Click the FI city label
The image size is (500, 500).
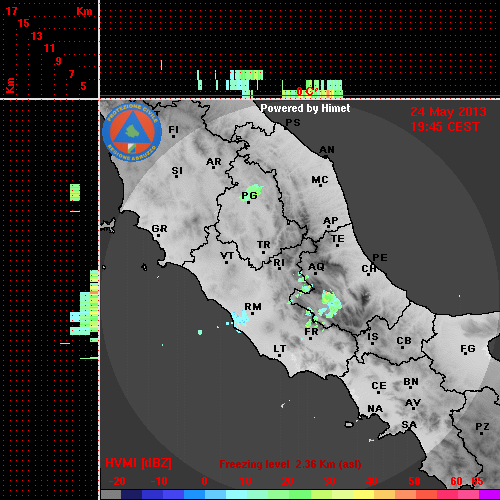(x=173, y=130)
